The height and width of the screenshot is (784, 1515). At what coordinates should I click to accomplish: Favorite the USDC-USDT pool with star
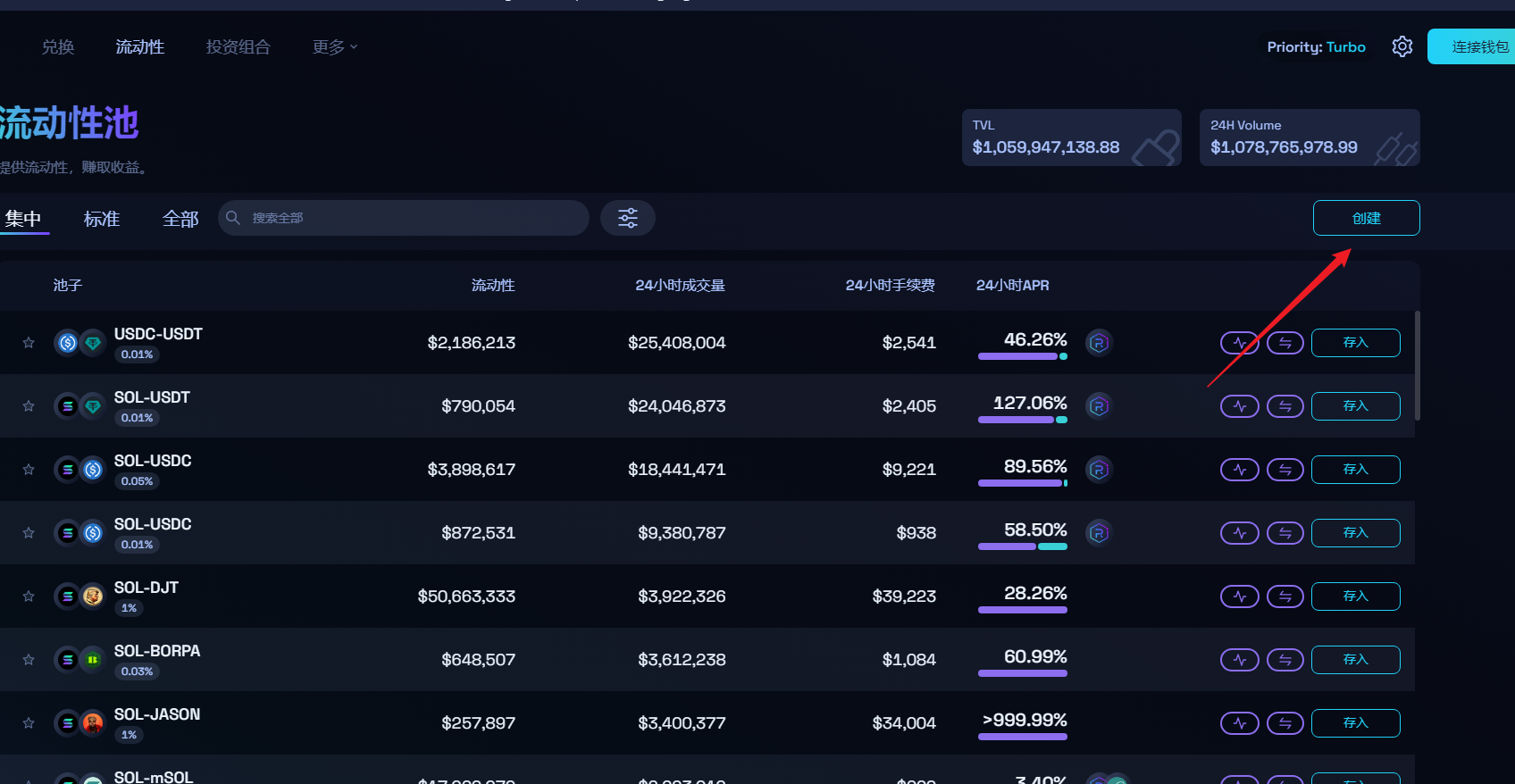(x=29, y=343)
